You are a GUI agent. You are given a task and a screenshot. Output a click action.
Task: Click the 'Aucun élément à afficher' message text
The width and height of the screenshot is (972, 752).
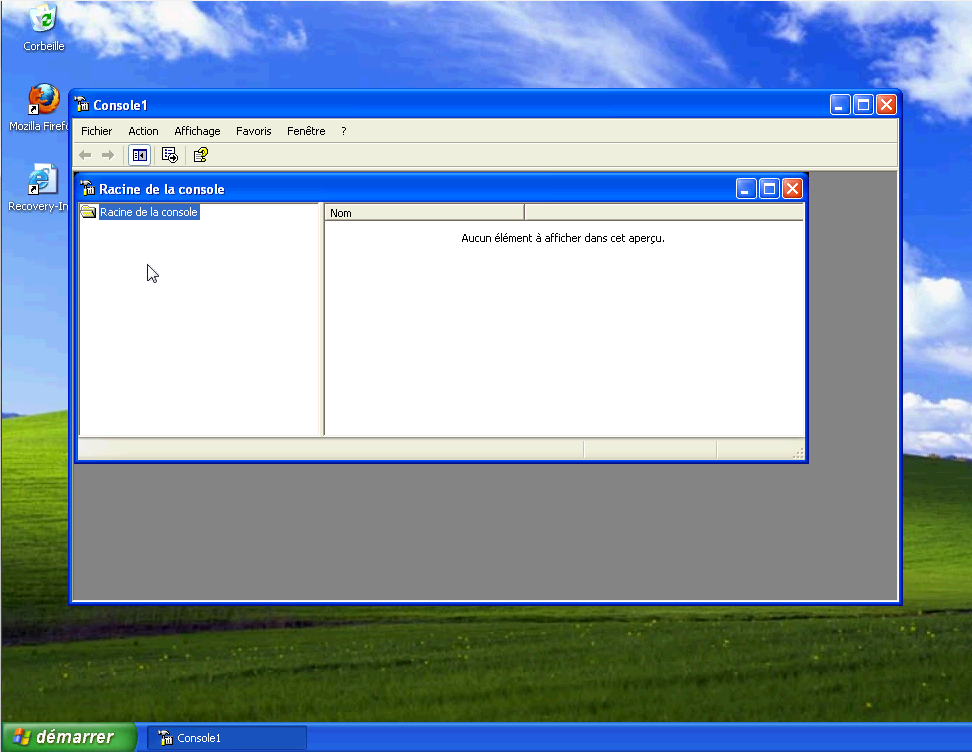[563, 238]
